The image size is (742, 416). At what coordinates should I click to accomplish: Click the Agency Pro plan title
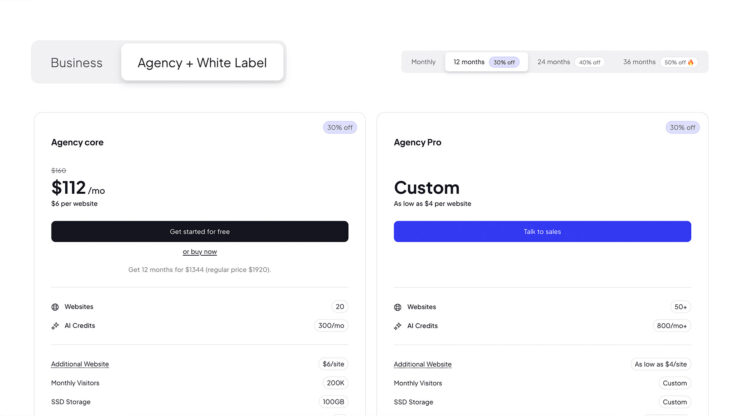tap(417, 142)
